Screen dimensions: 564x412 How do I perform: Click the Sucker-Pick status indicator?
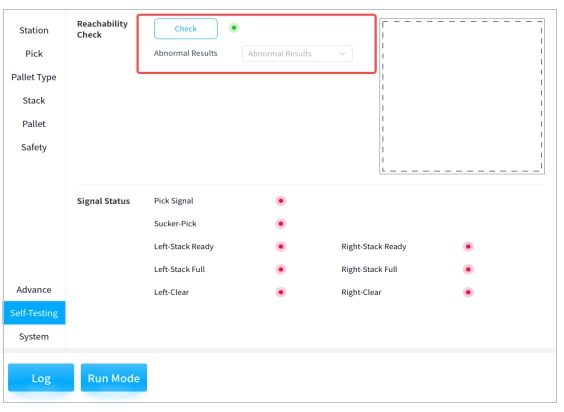(281, 224)
